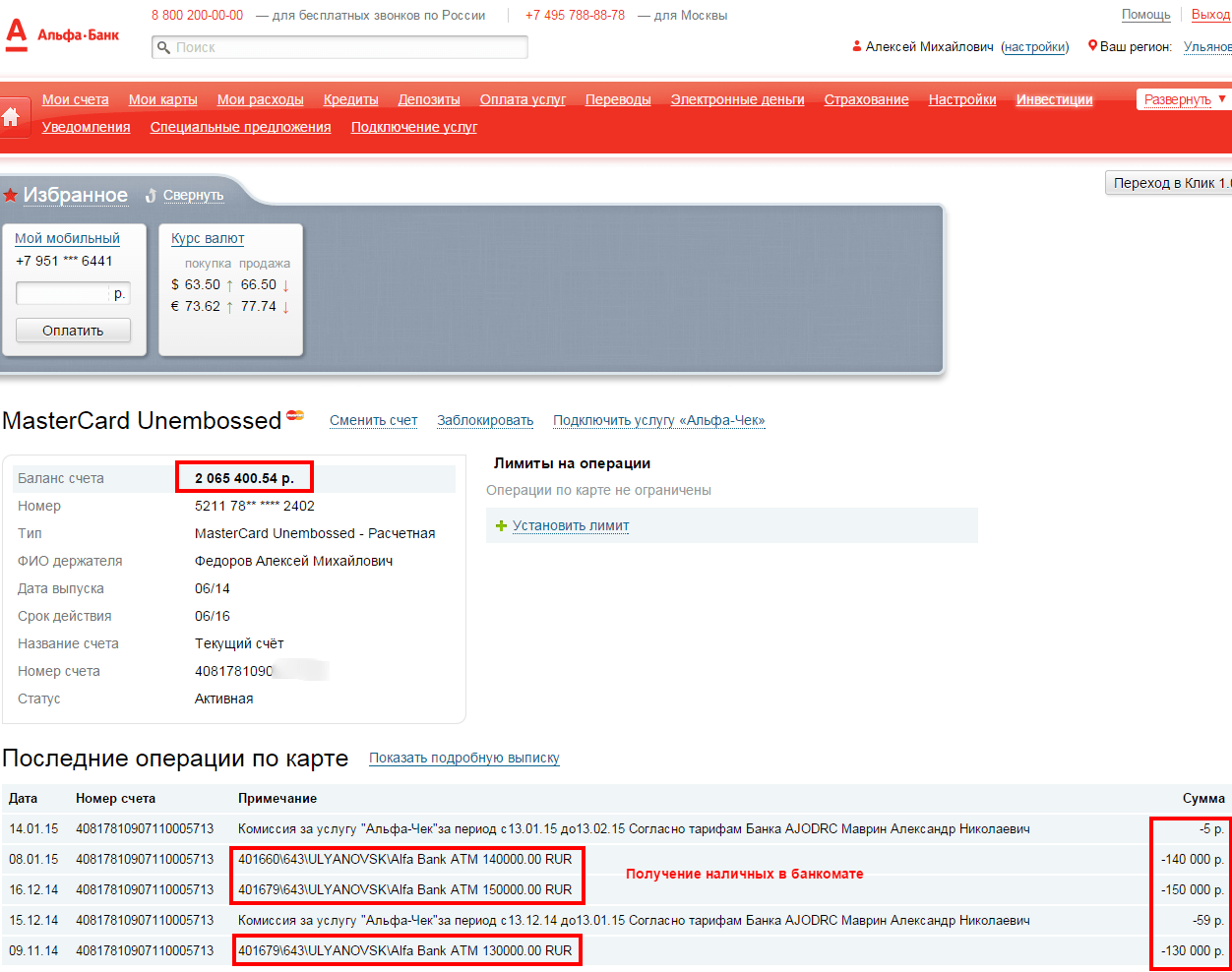Click the Помощь link
The height and width of the screenshot is (972, 1232).
1146,15
